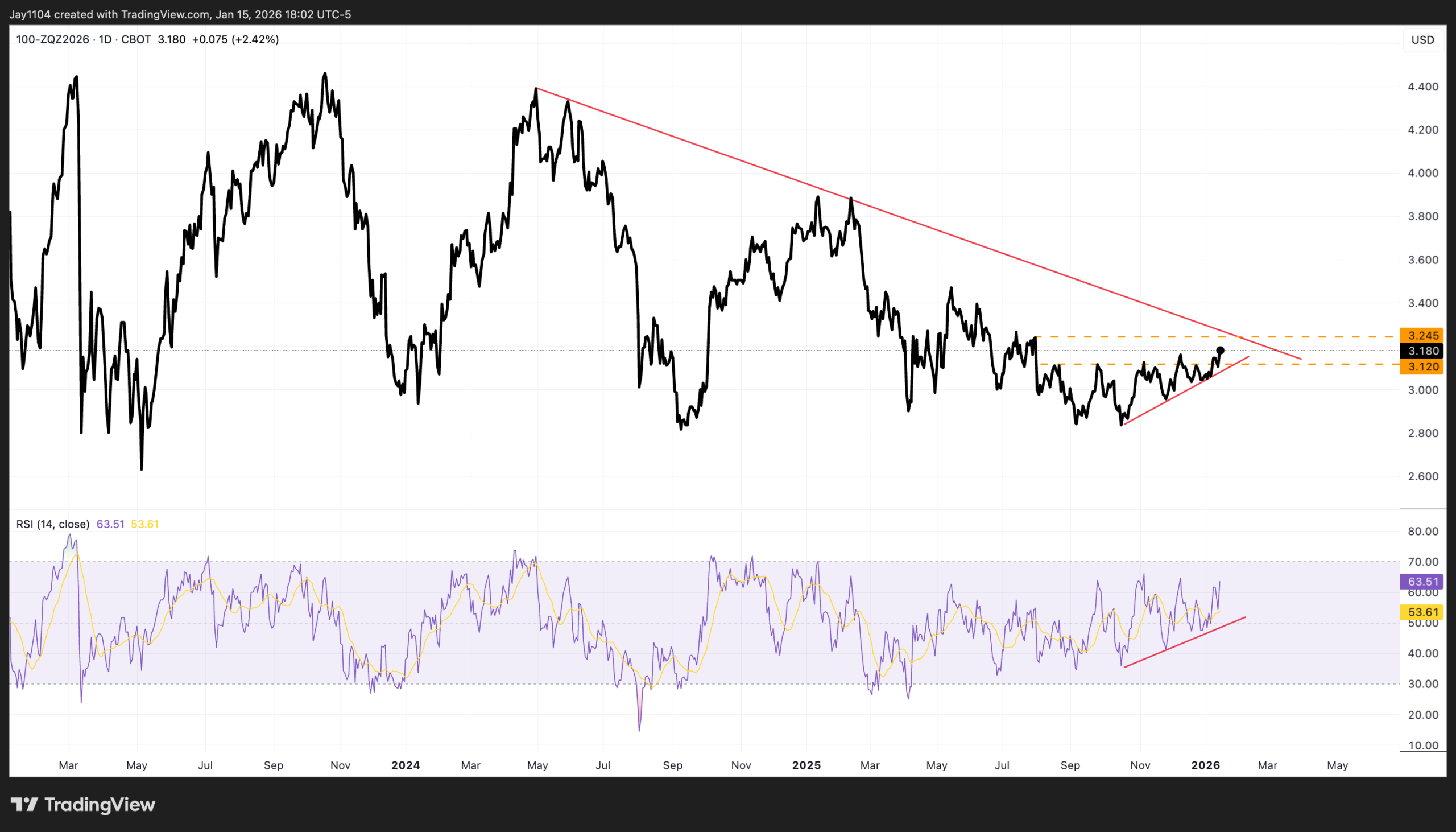Click the 2026 year label on time axis

tap(1205, 765)
